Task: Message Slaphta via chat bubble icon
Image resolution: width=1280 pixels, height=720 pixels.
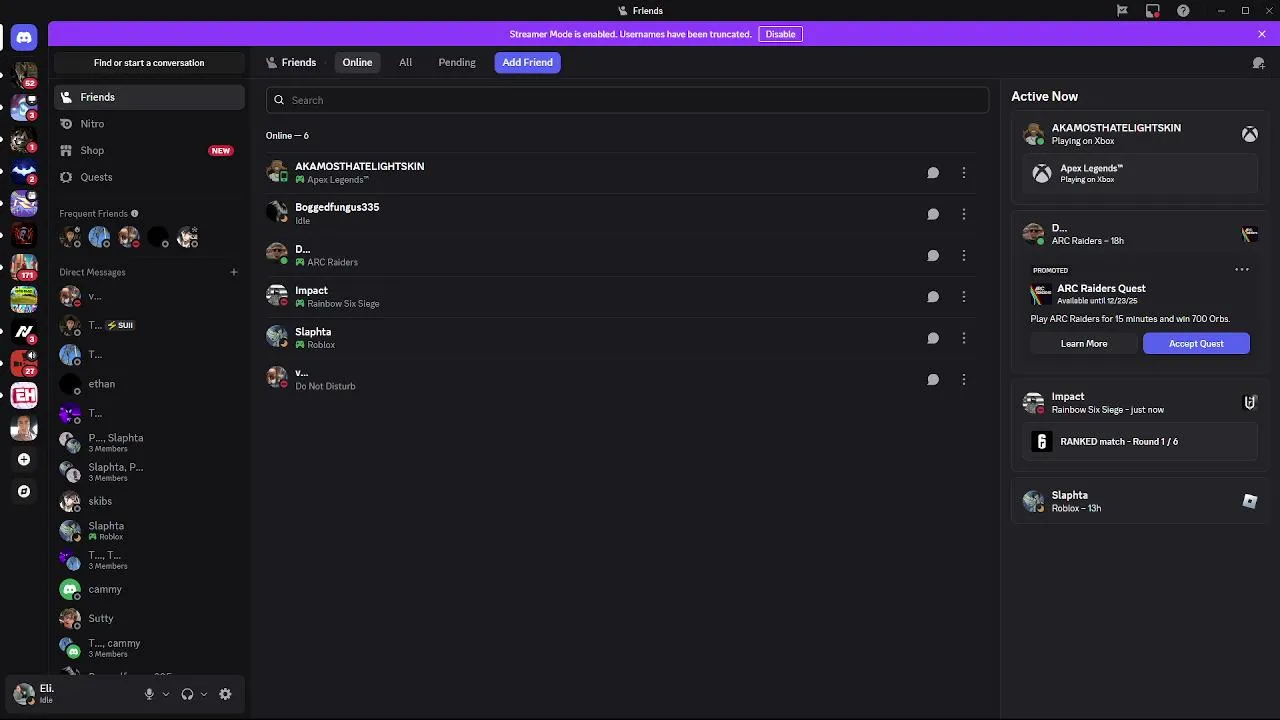Action: pos(933,338)
